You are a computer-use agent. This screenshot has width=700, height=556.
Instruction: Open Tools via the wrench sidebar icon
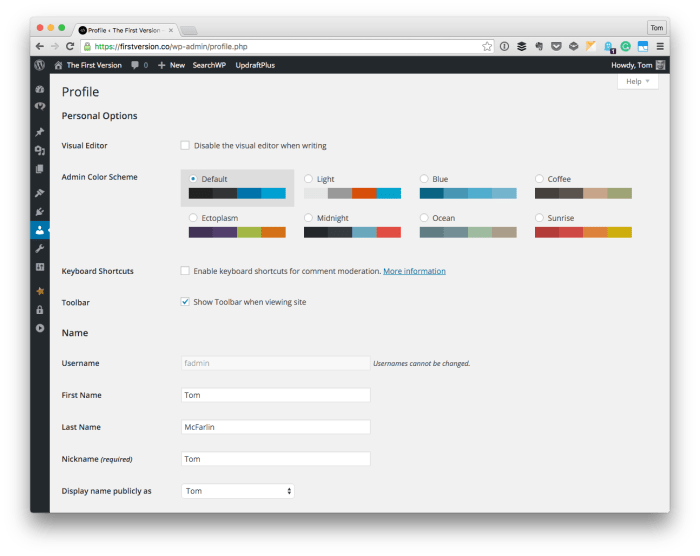[40, 249]
